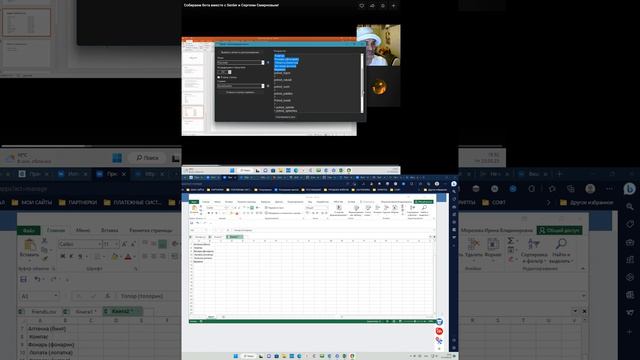Click the scissors floating icon
The height and width of the screenshot is (360, 640).
tap(439, 340)
